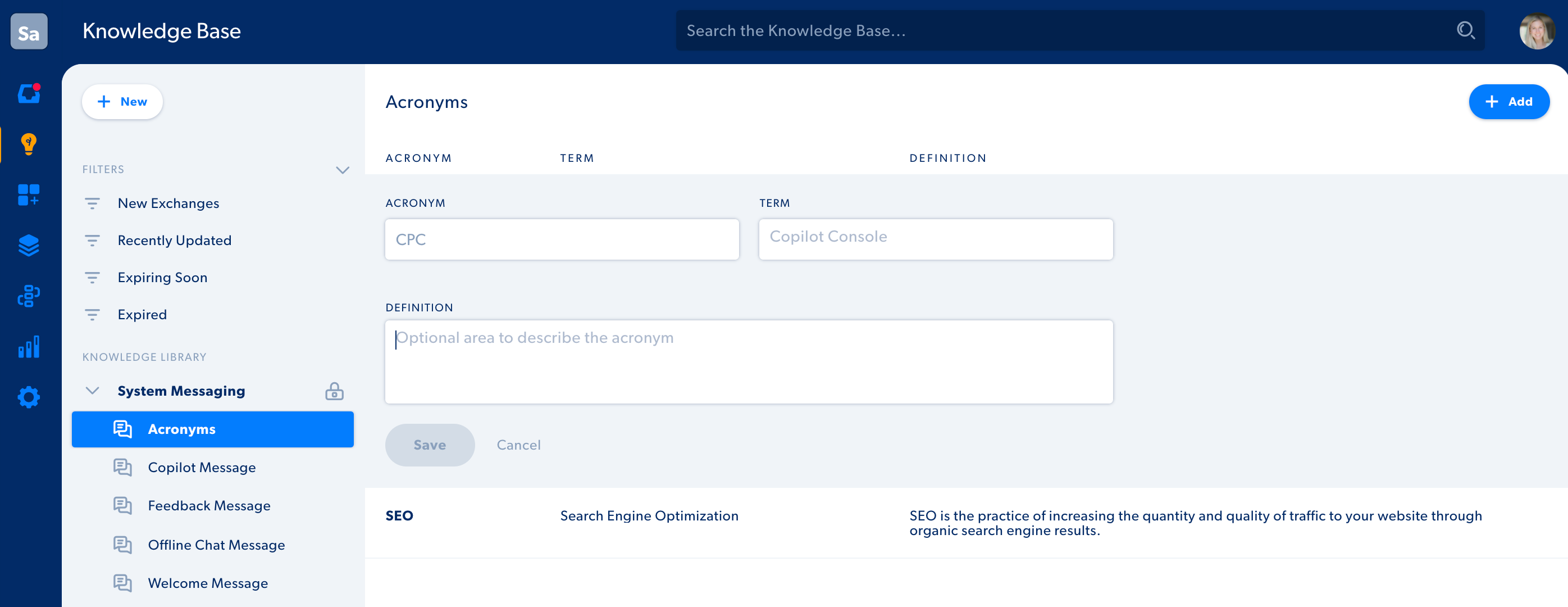The width and height of the screenshot is (1568, 607).
Task: Open the Welcome Message item
Action: (x=208, y=583)
